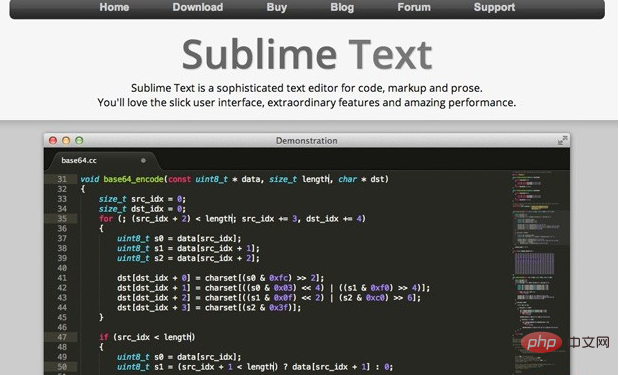620x375 pixels.
Task: Click the base64_encode function name
Action: click(133, 179)
